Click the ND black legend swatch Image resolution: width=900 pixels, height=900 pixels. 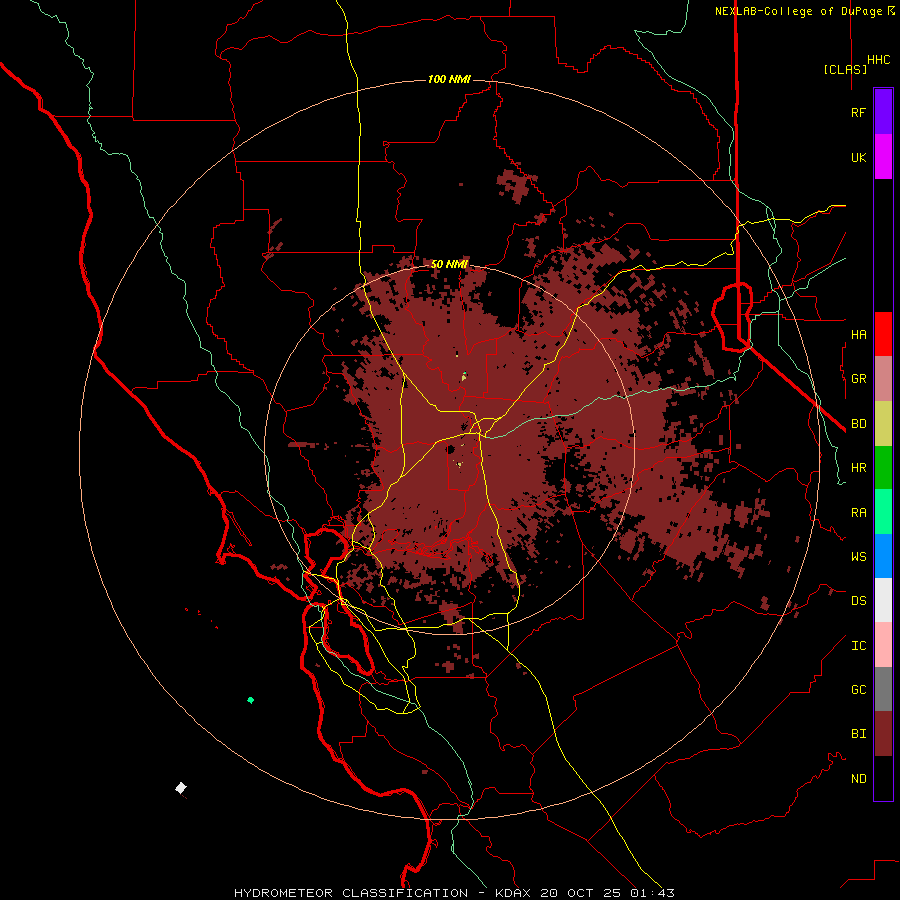point(883,778)
